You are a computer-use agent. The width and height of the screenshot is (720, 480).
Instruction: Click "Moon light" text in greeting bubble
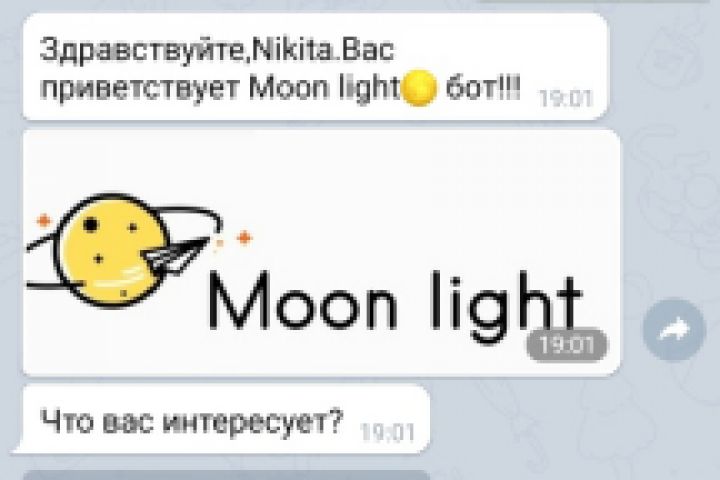(x=325, y=89)
